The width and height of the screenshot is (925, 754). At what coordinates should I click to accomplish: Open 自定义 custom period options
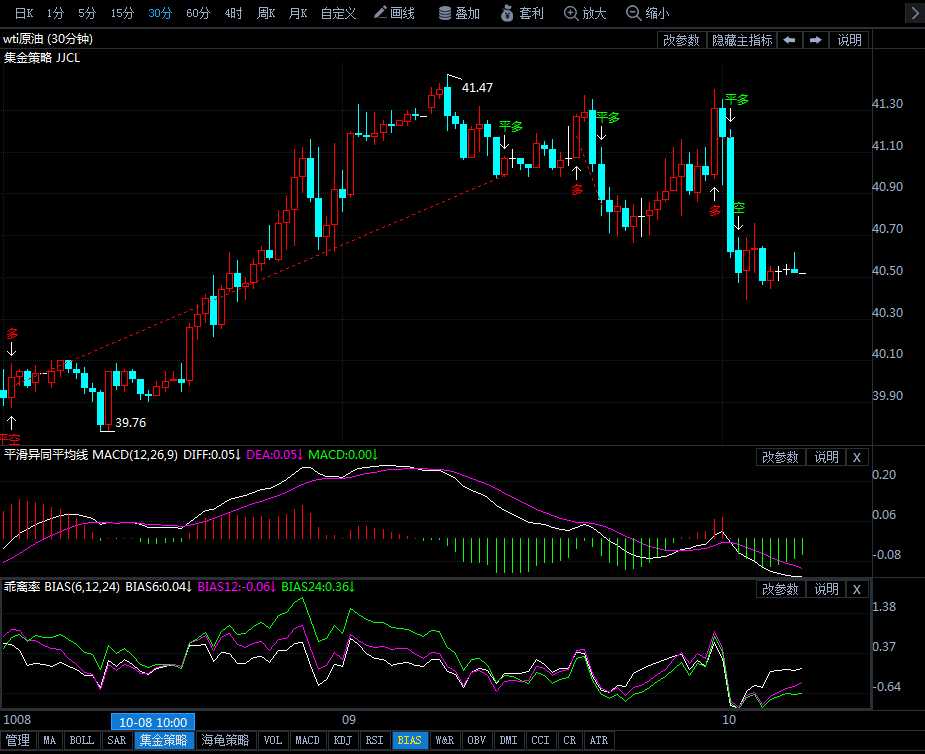(338, 13)
